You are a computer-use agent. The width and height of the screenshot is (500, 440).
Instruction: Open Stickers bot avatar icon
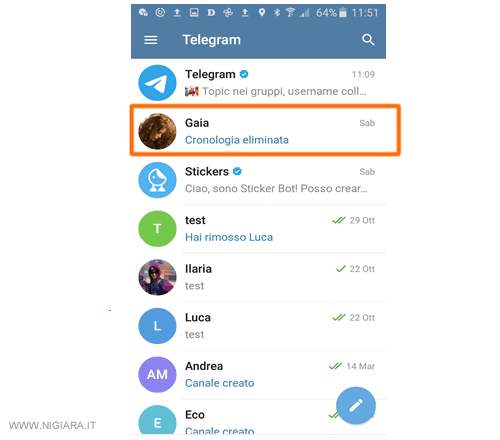pyautogui.click(x=157, y=180)
